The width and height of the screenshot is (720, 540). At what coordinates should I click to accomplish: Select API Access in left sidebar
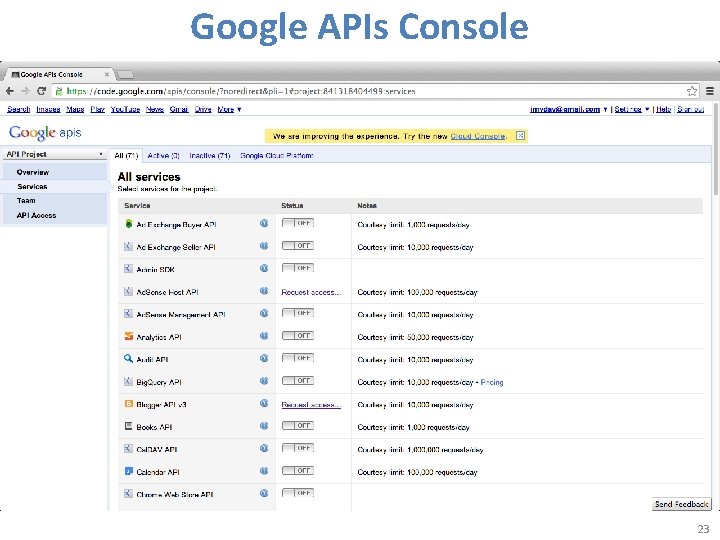pos(37,215)
